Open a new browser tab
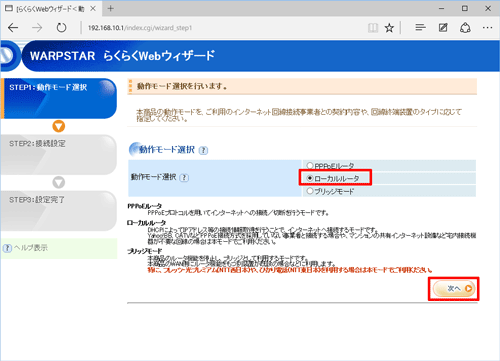Viewport: 500px width, 361px height. tap(111, 9)
